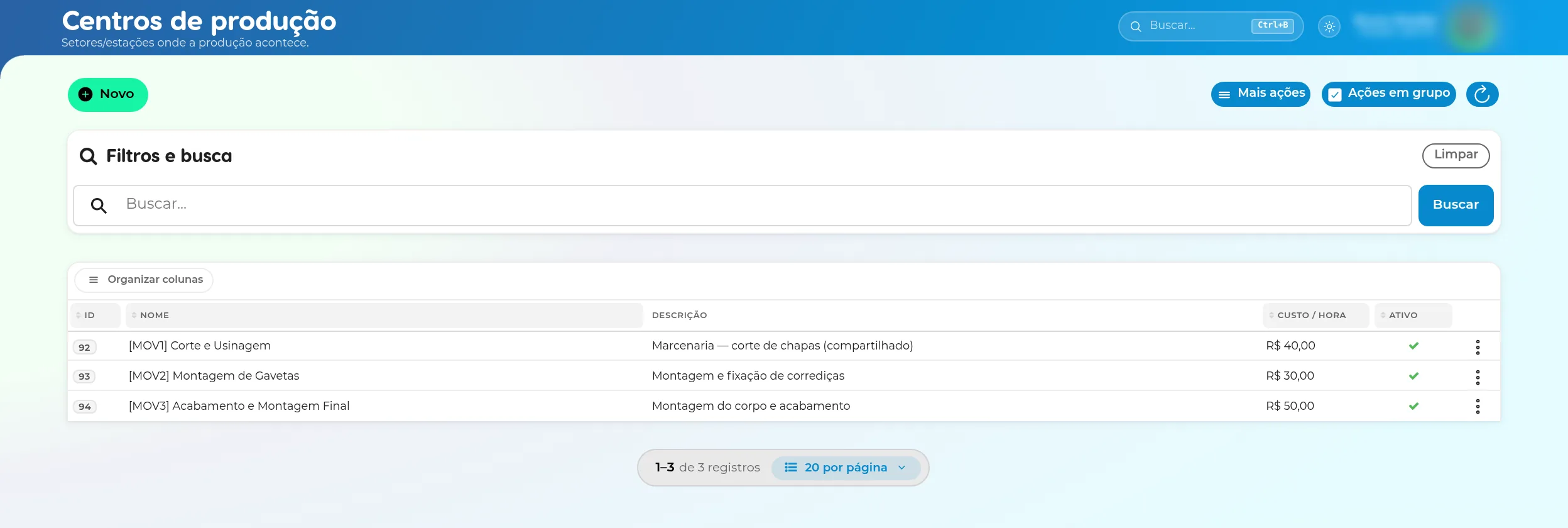Click the R$ 30,00 cost cell
This screenshot has height=528, width=1568.
pyautogui.click(x=1290, y=376)
